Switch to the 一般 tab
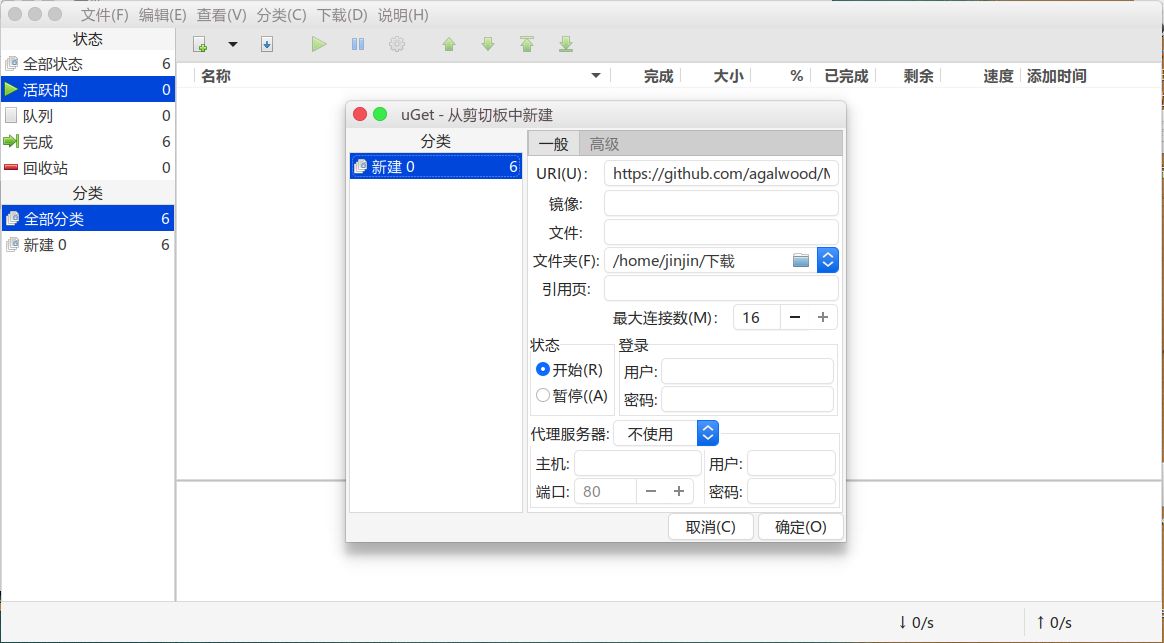Screen dimensions: 1164x643 coord(553,143)
